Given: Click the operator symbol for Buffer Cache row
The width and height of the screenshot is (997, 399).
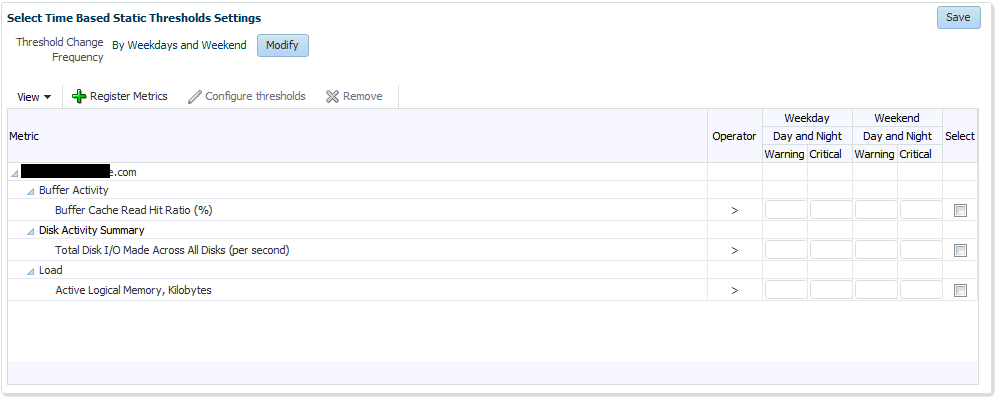Looking at the screenshot, I should pos(734,211).
